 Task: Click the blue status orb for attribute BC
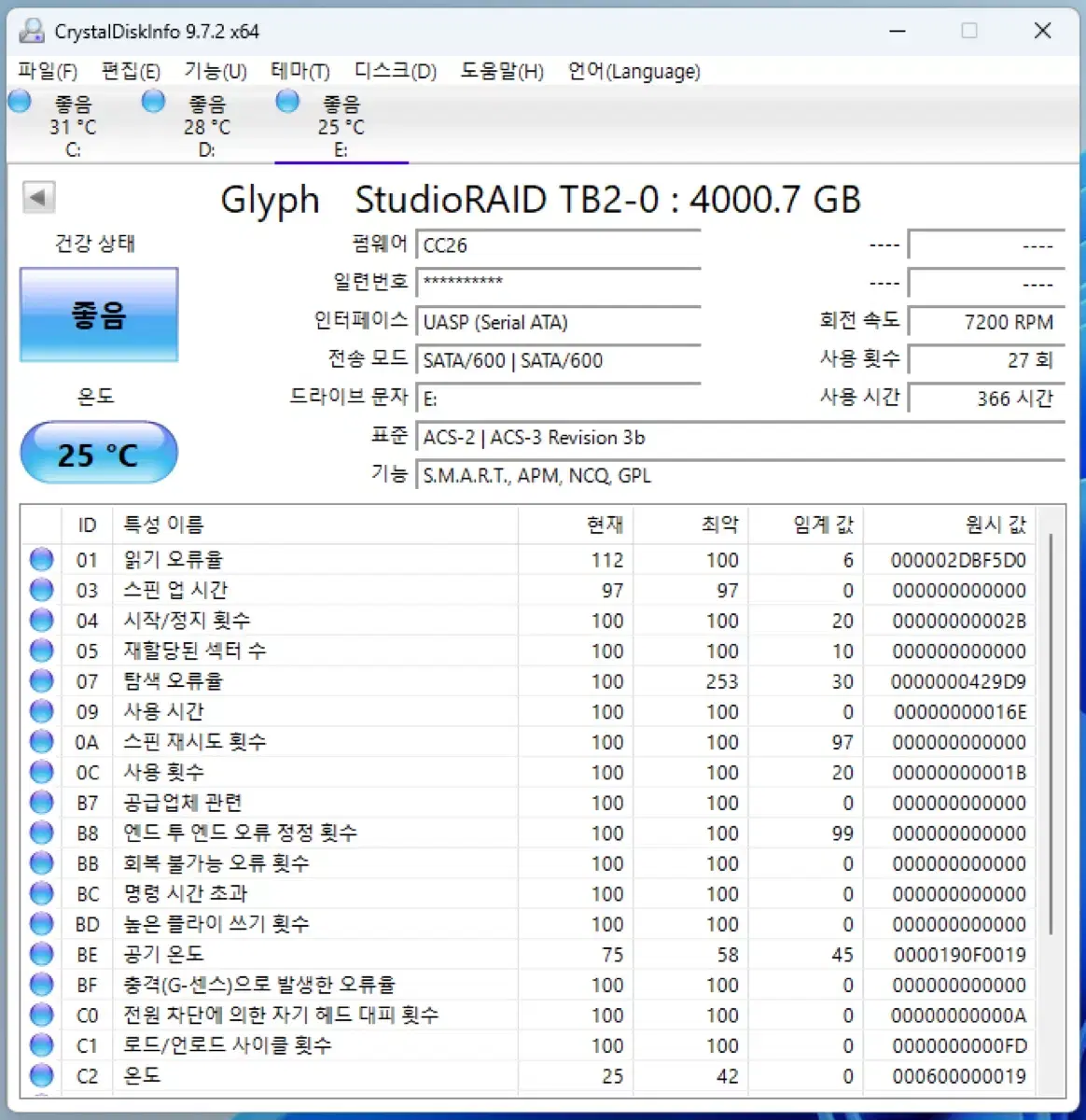click(41, 893)
